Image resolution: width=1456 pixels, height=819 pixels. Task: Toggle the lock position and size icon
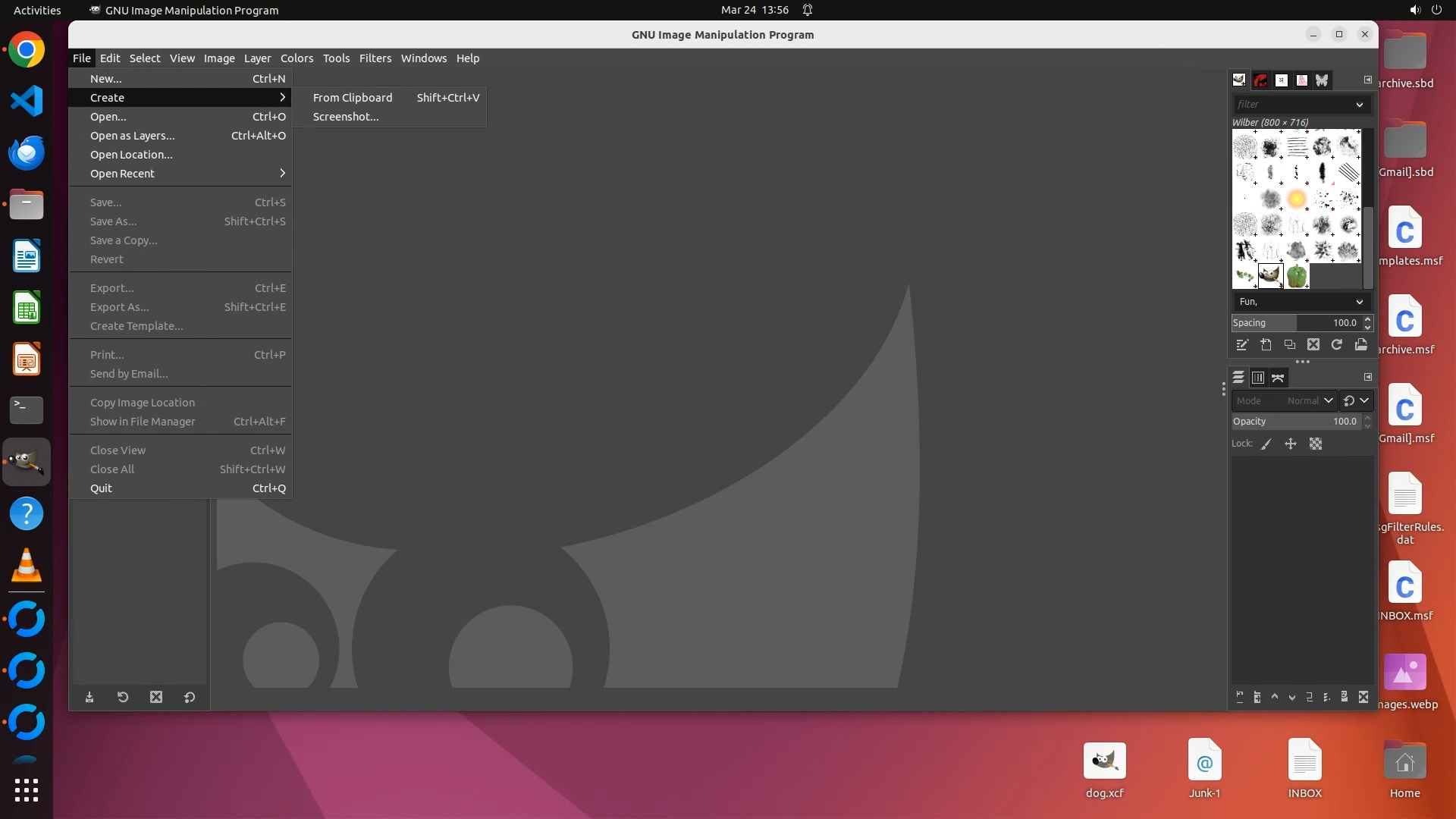1291,444
